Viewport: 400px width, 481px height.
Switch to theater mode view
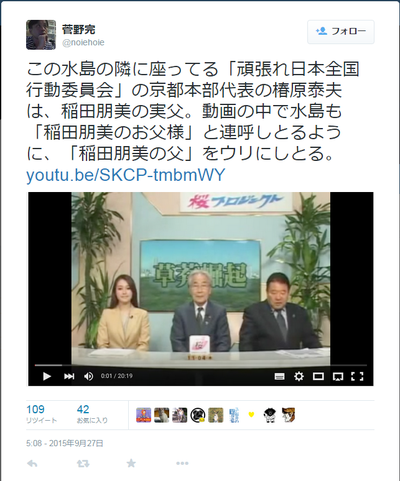[x=318, y=376]
